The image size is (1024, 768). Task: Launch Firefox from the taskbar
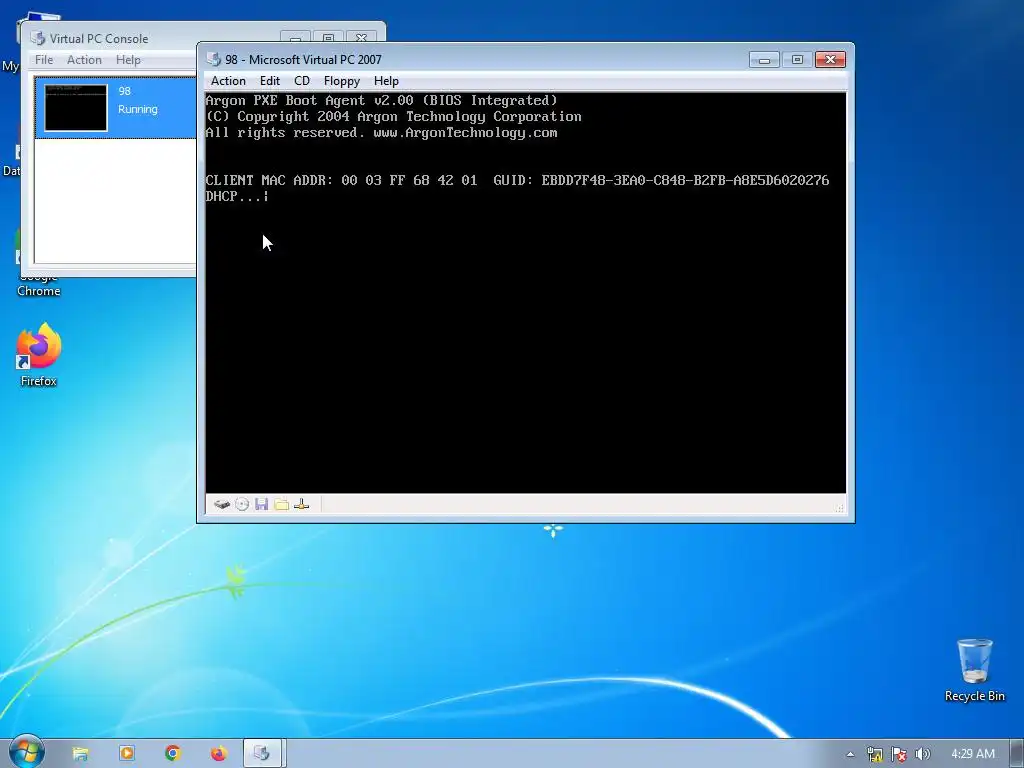coord(219,754)
